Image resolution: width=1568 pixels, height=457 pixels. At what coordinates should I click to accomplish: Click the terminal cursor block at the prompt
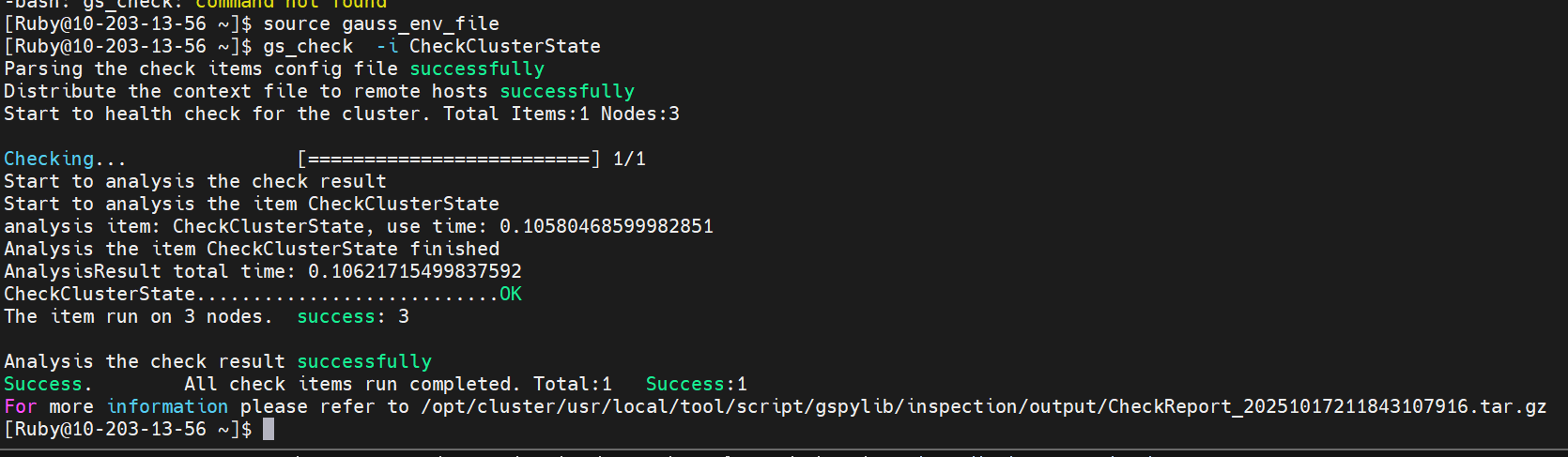click(x=269, y=430)
